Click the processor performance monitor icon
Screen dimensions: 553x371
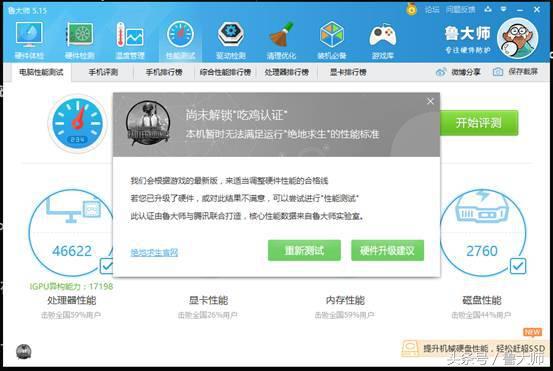point(73,210)
